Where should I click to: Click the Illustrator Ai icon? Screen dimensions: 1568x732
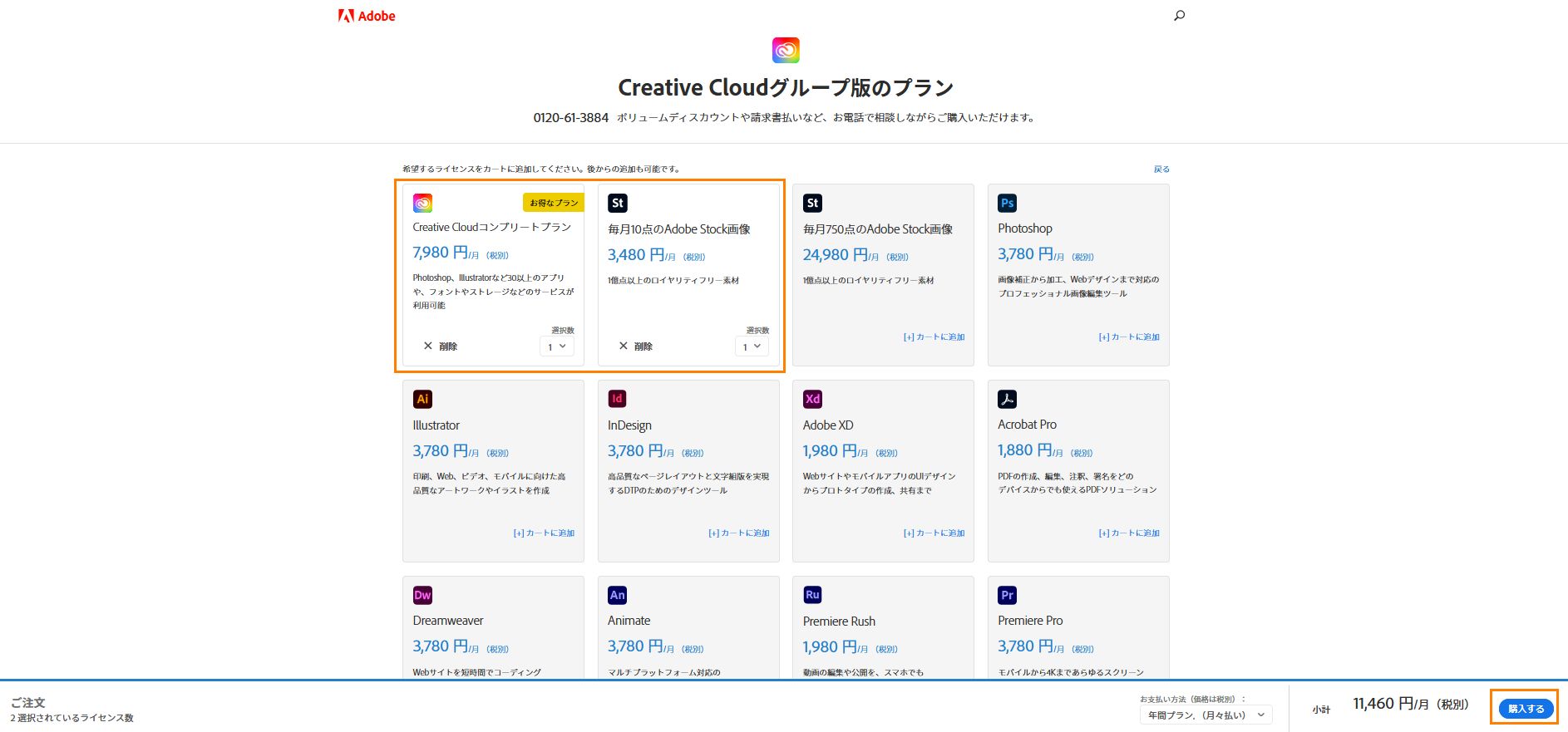(x=422, y=399)
